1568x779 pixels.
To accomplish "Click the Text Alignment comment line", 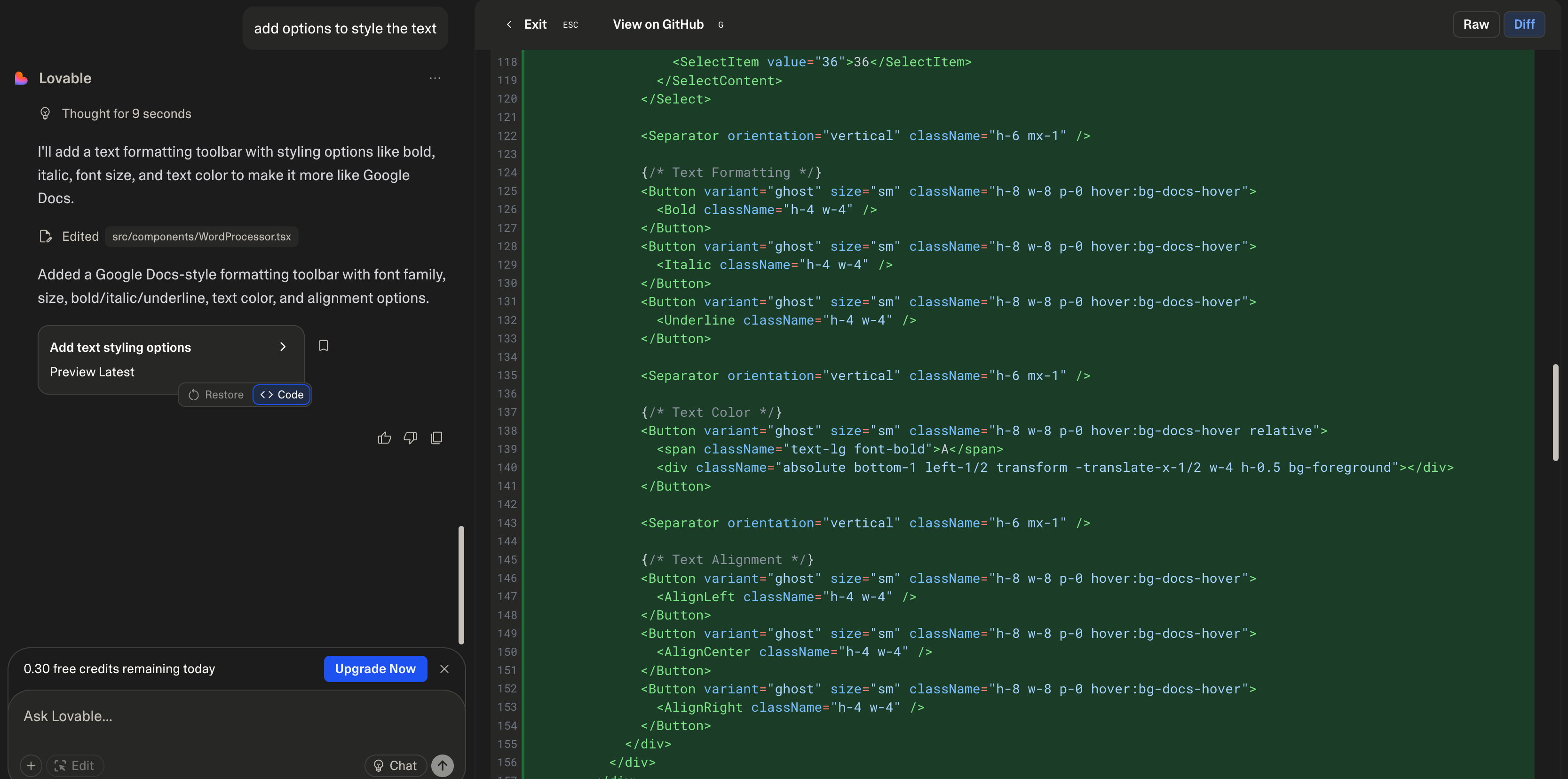I will [x=727, y=559].
